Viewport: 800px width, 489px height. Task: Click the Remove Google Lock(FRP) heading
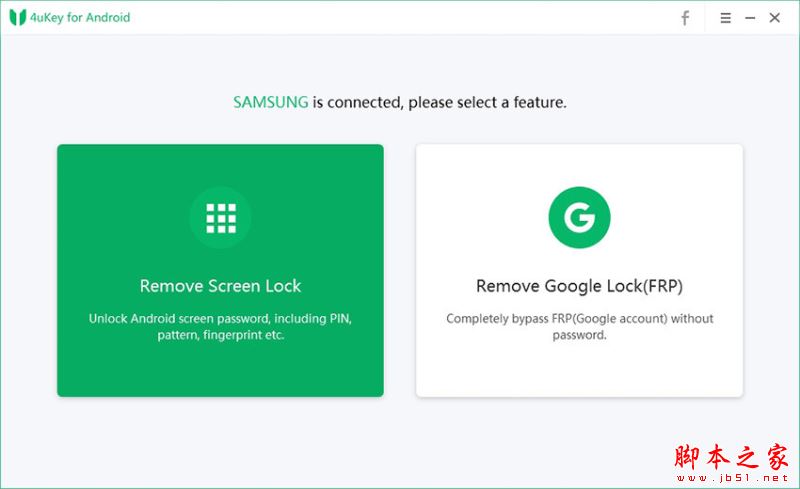pyautogui.click(x=579, y=286)
